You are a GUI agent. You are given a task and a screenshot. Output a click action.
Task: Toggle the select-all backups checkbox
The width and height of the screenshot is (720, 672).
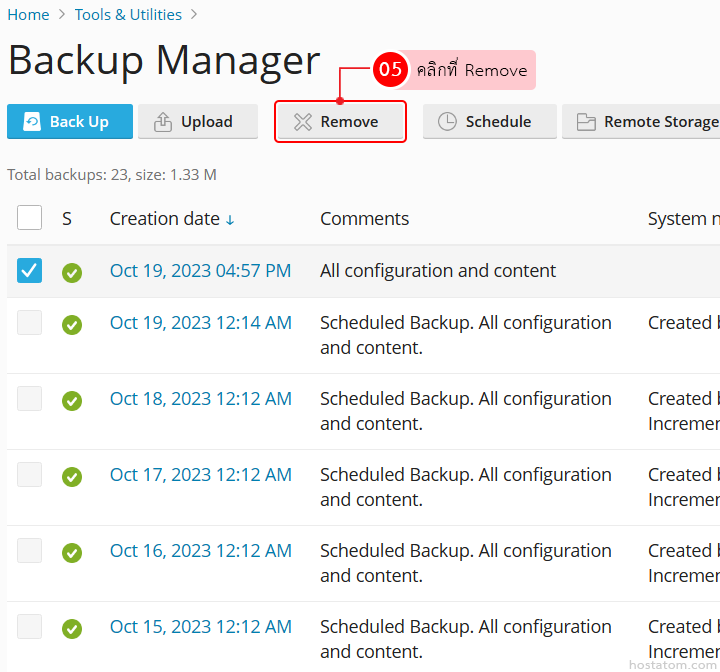(30, 218)
